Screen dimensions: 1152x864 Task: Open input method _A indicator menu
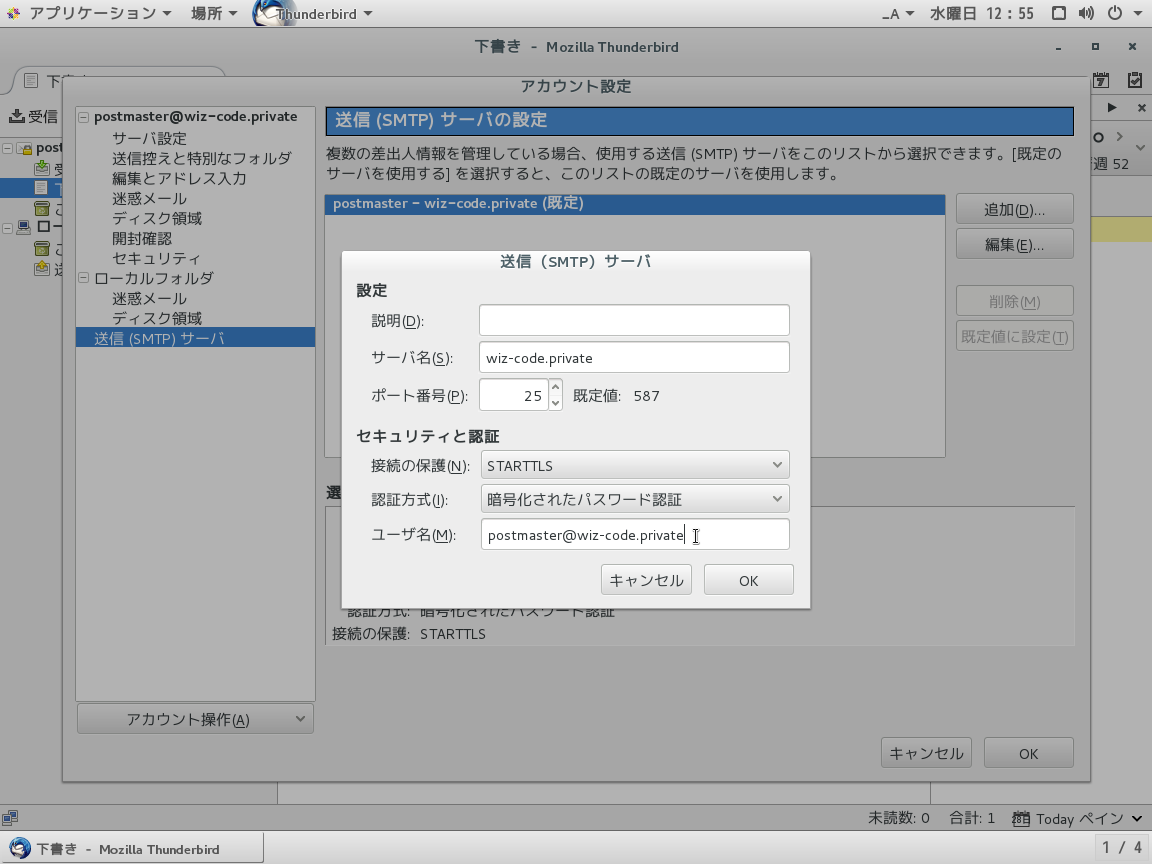click(x=898, y=13)
